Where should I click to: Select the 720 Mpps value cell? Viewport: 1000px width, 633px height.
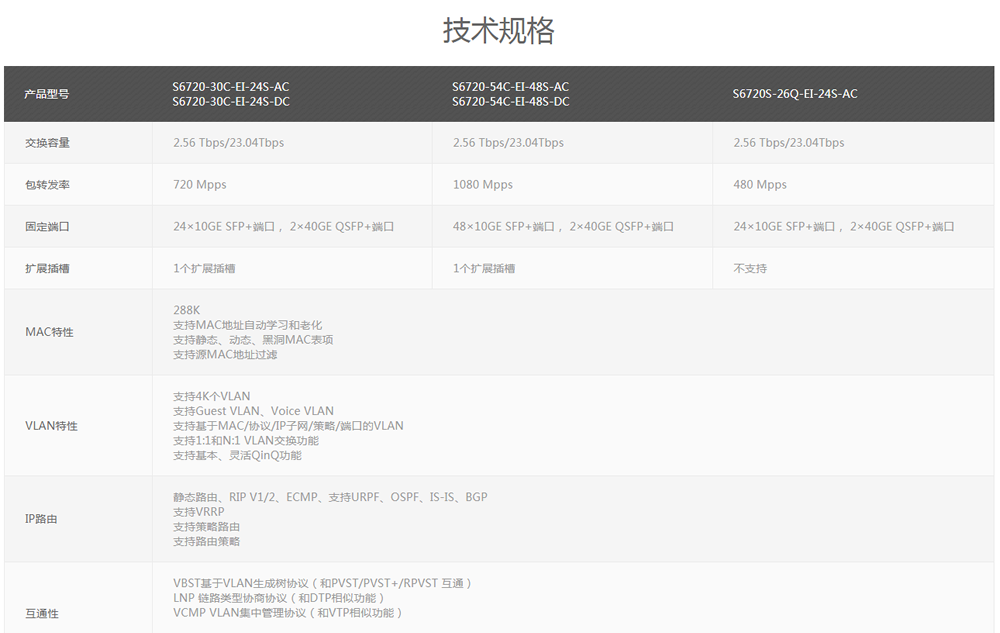point(201,184)
